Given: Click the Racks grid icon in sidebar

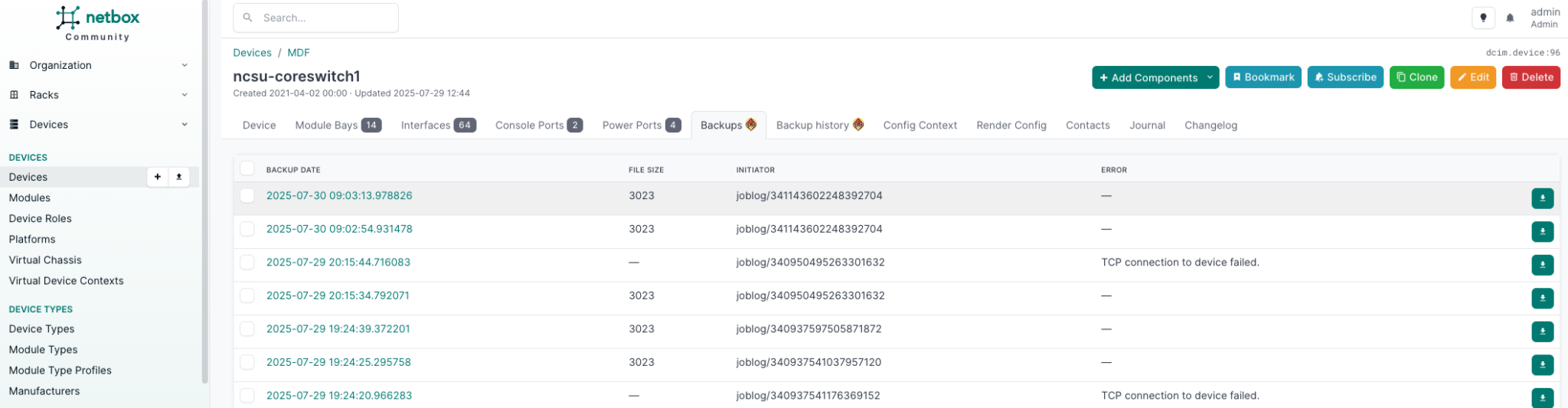Looking at the screenshot, I should (x=14, y=95).
